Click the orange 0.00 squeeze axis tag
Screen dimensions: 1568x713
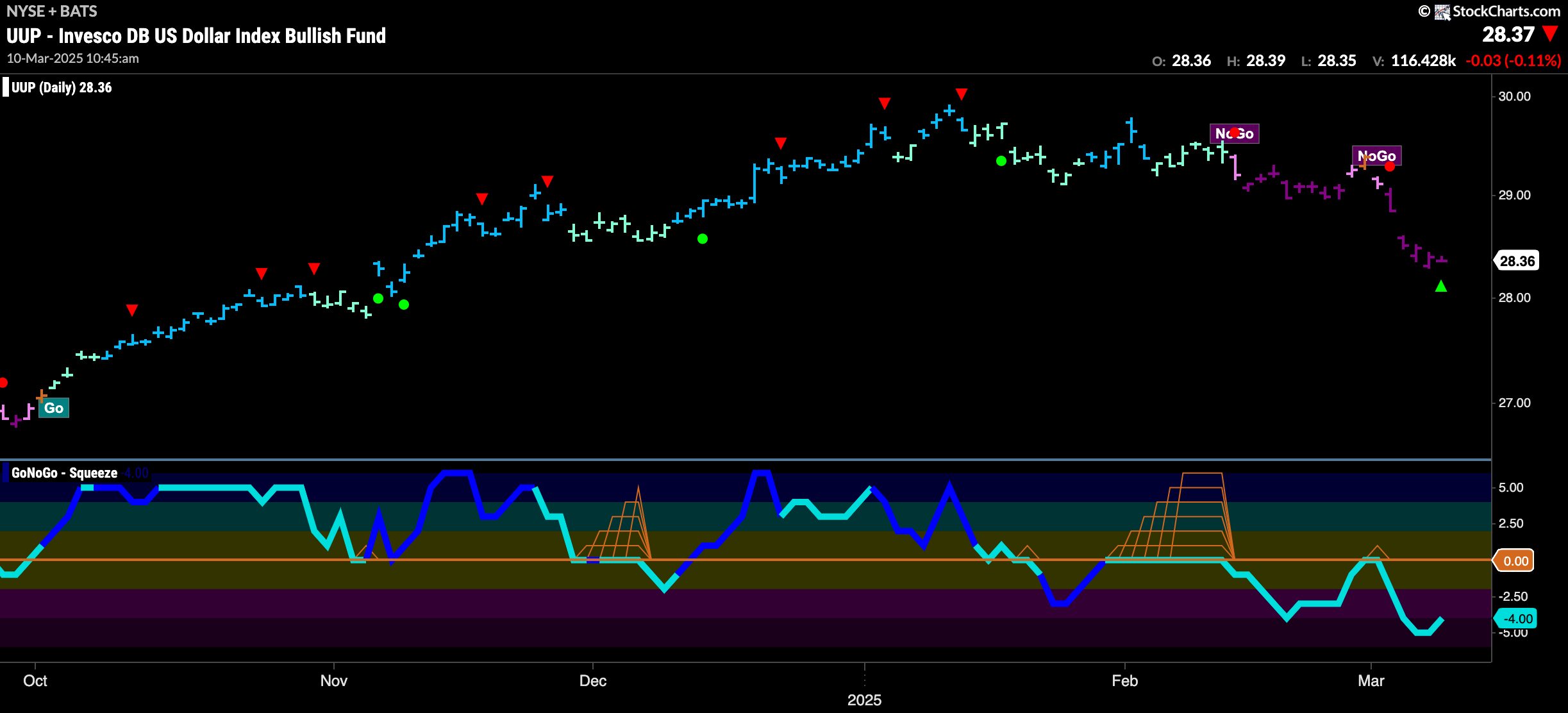pos(1515,561)
